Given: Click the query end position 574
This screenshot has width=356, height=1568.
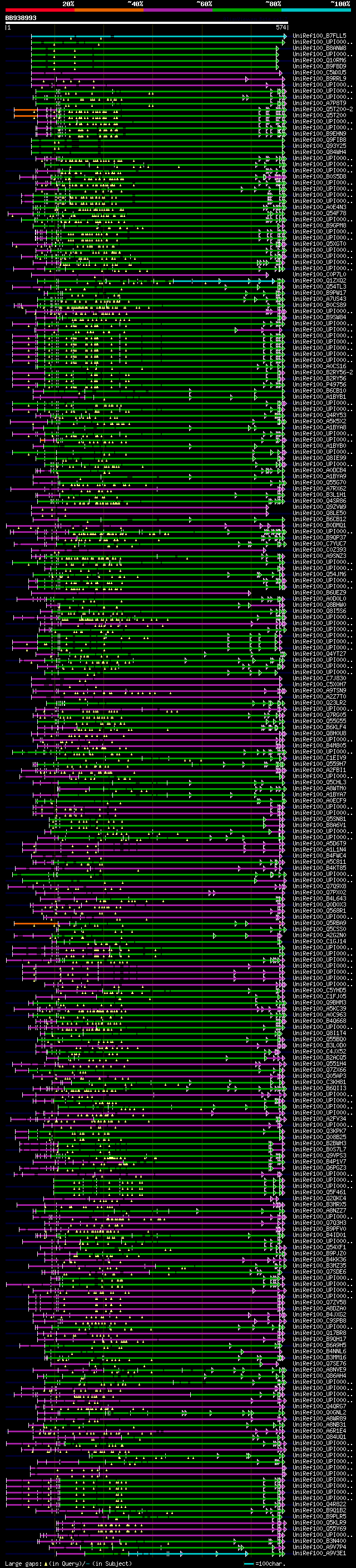Looking at the screenshot, I should 280,28.
